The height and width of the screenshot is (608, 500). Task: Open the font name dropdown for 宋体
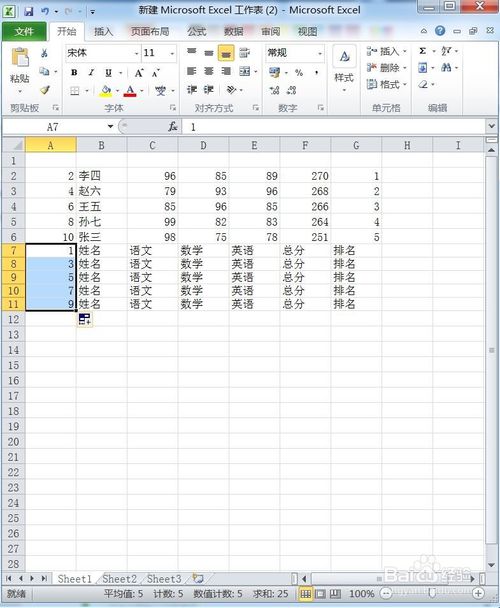[x=137, y=54]
